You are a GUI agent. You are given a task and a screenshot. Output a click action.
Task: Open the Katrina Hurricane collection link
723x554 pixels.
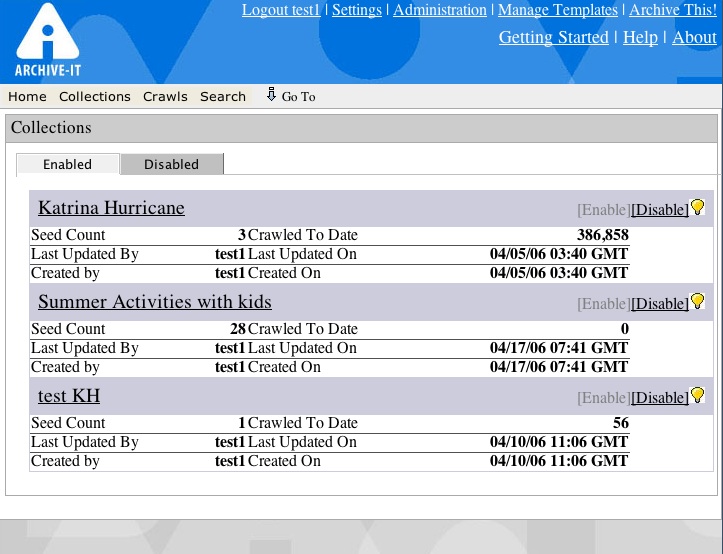click(111, 208)
